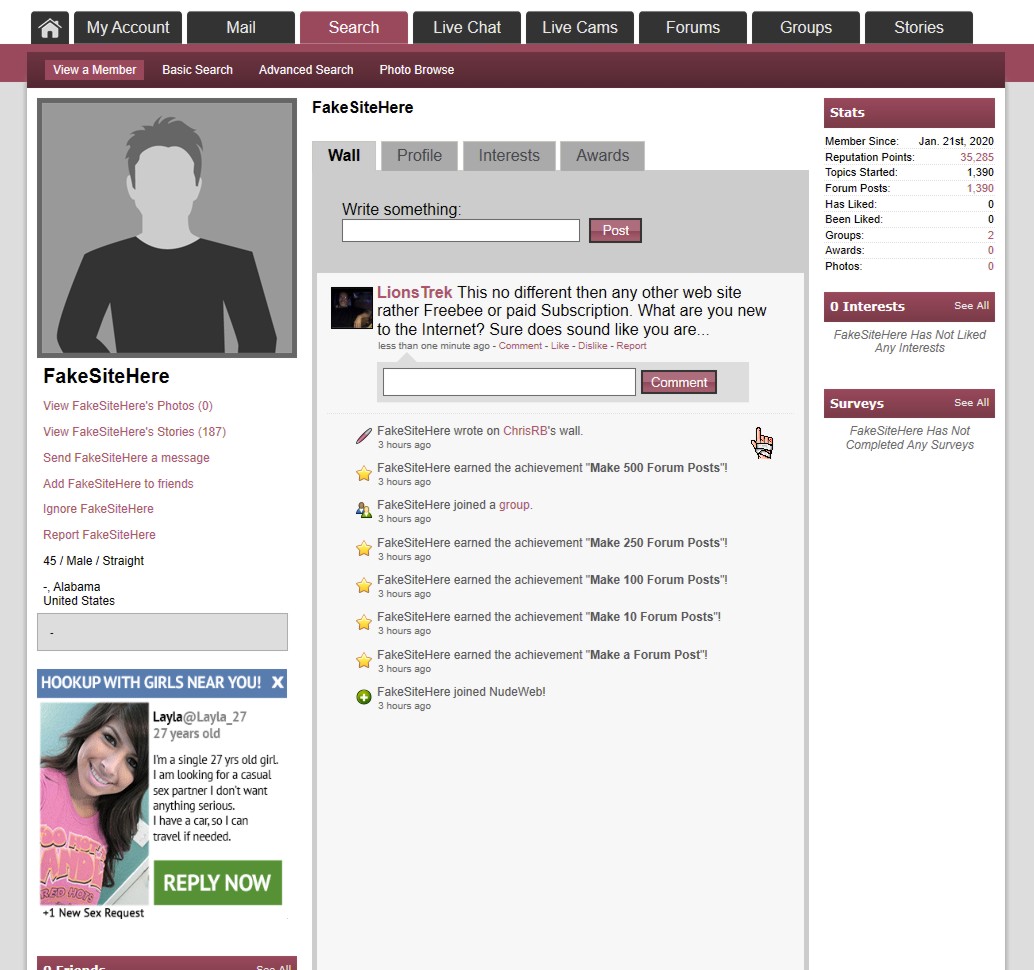Go to the Home icon tab
The width and height of the screenshot is (1034, 970).
click(x=50, y=28)
